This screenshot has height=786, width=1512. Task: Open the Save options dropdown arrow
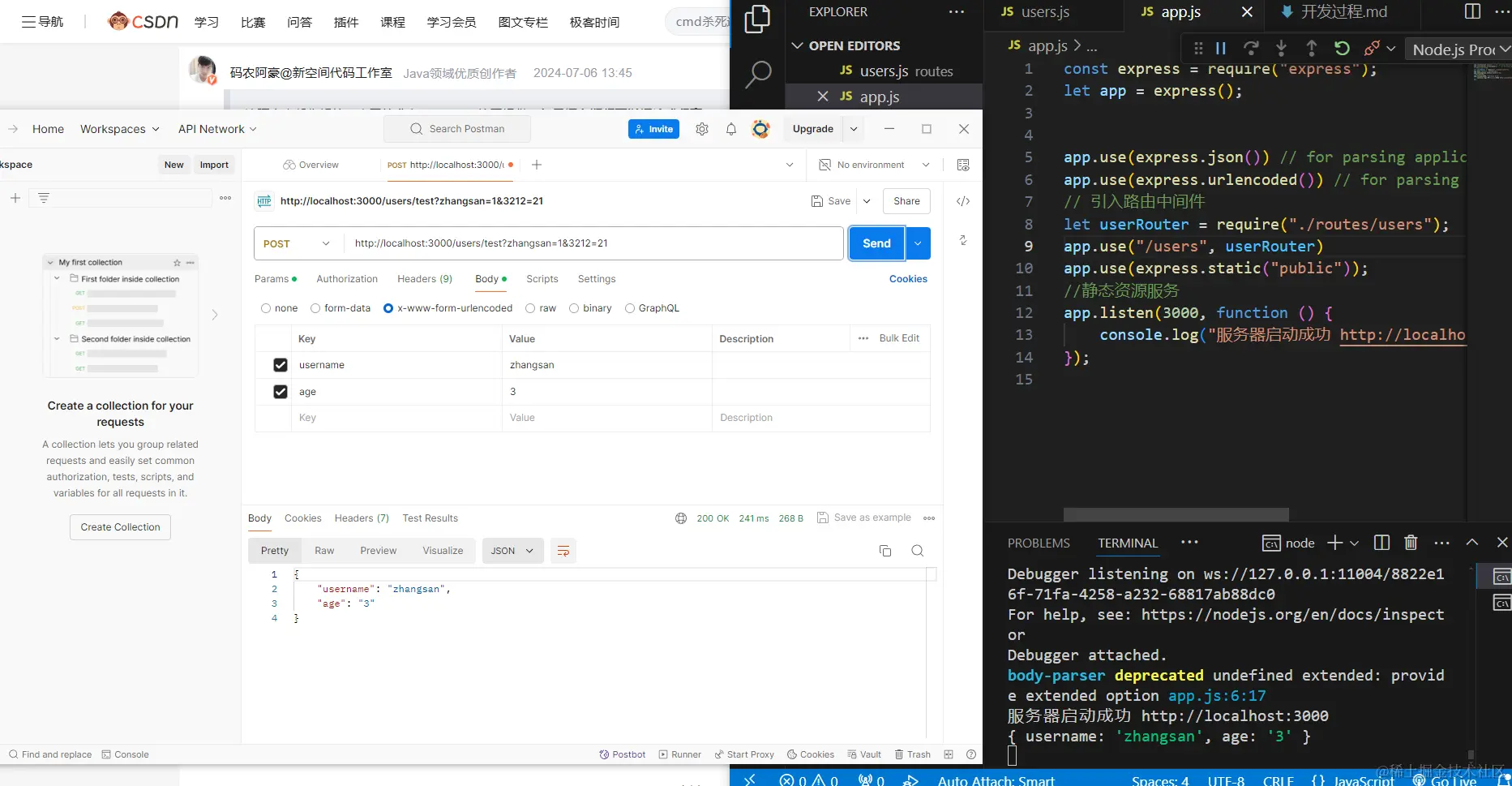[867, 201]
